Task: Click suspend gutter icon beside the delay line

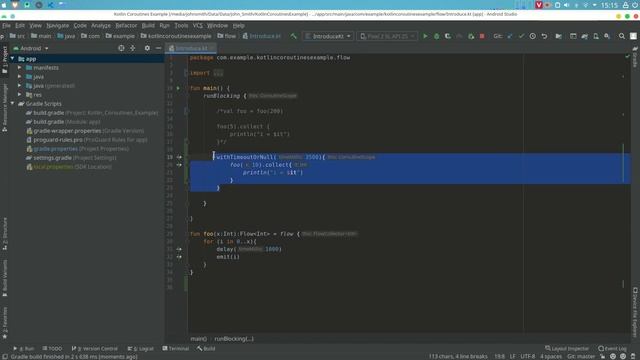Action: pyautogui.click(x=179, y=249)
